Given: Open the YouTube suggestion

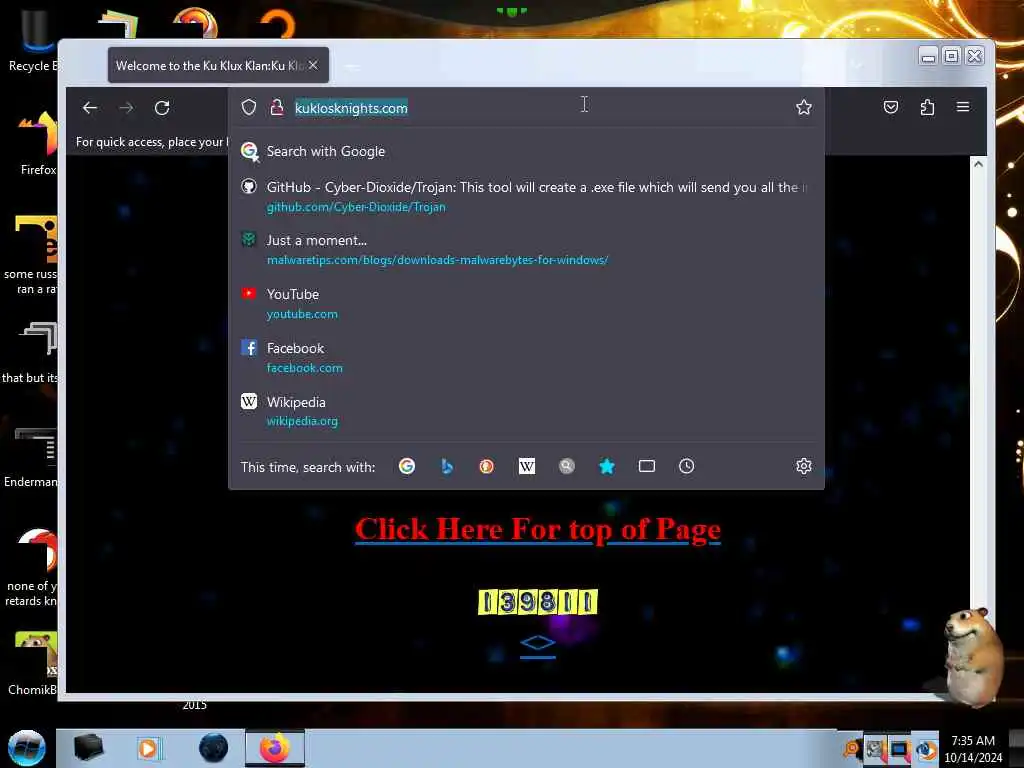Looking at the screenshot, I should 526,304.
